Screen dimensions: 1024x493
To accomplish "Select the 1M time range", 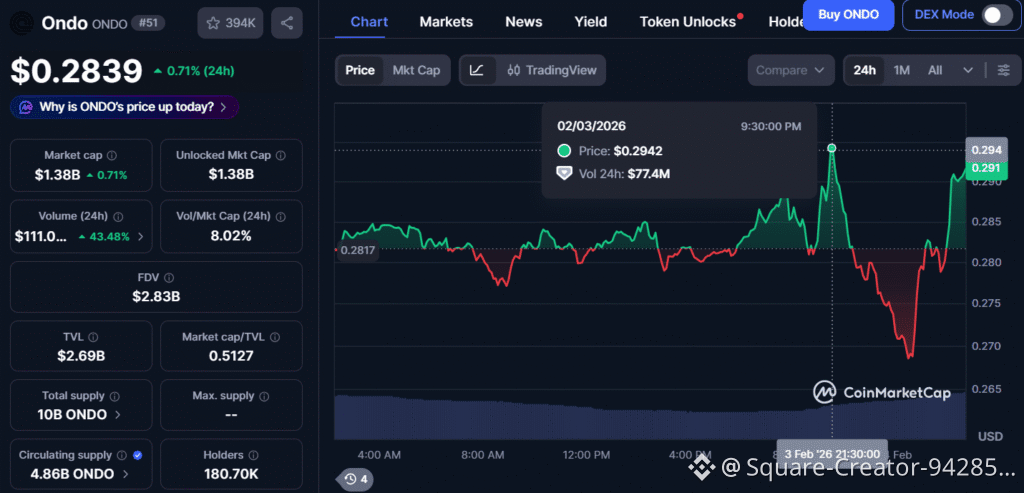I will [902, 70].
